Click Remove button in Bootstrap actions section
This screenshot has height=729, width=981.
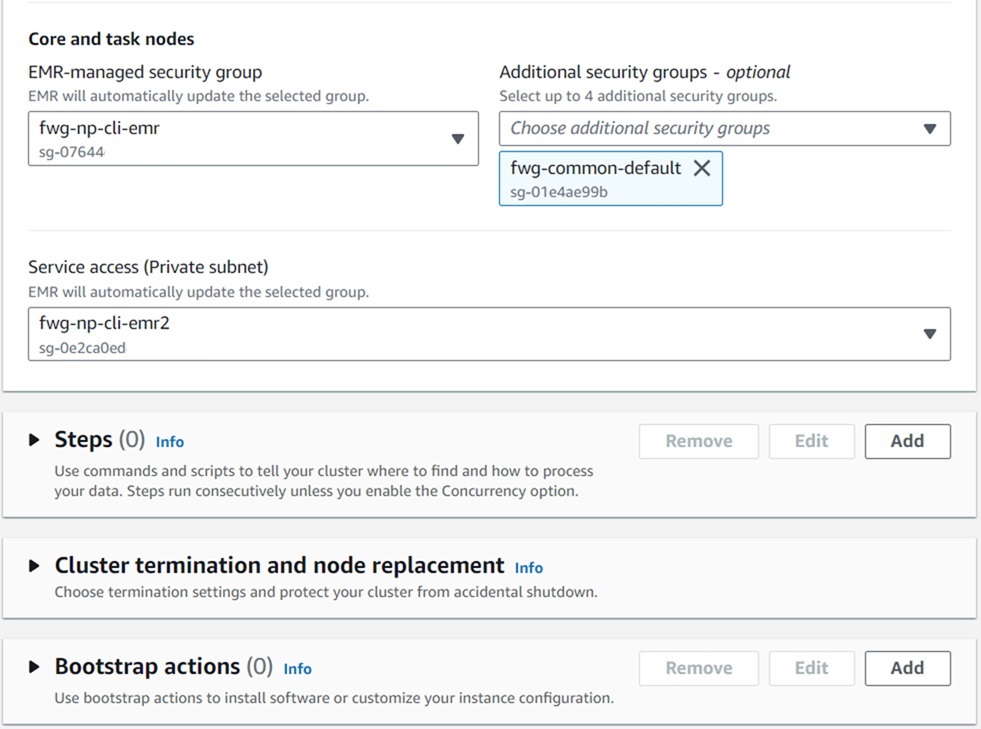pos(698,668)
